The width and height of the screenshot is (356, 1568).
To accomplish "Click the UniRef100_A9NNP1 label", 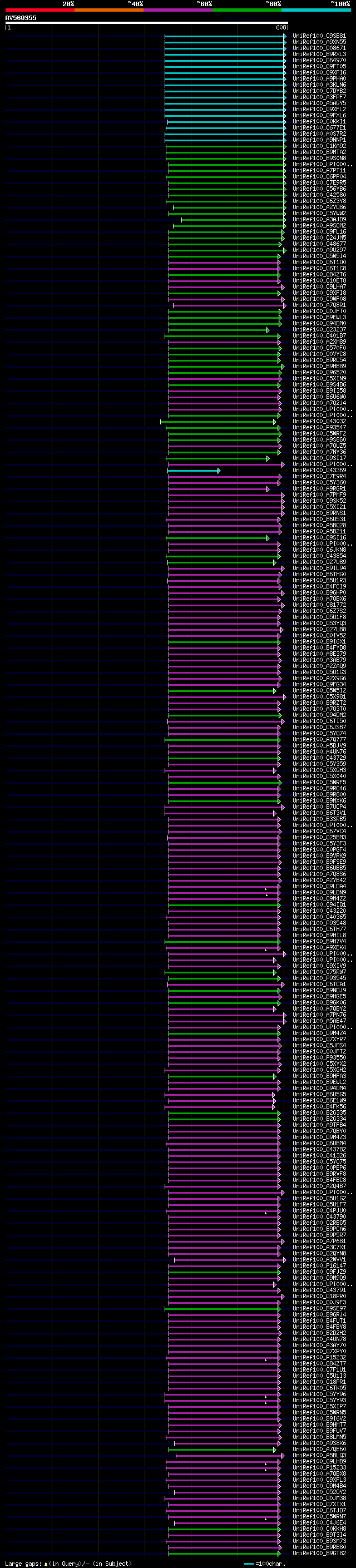I will tap(319, 140).
